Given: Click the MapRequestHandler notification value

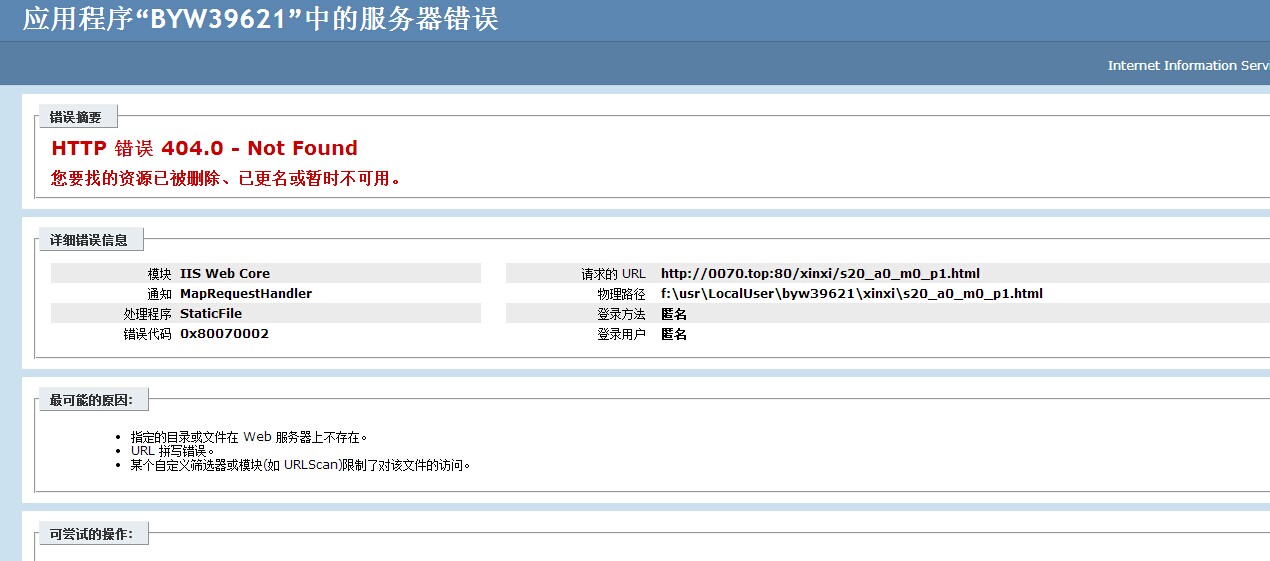Looking at the screenshot, I should click(x=246, y=293).
